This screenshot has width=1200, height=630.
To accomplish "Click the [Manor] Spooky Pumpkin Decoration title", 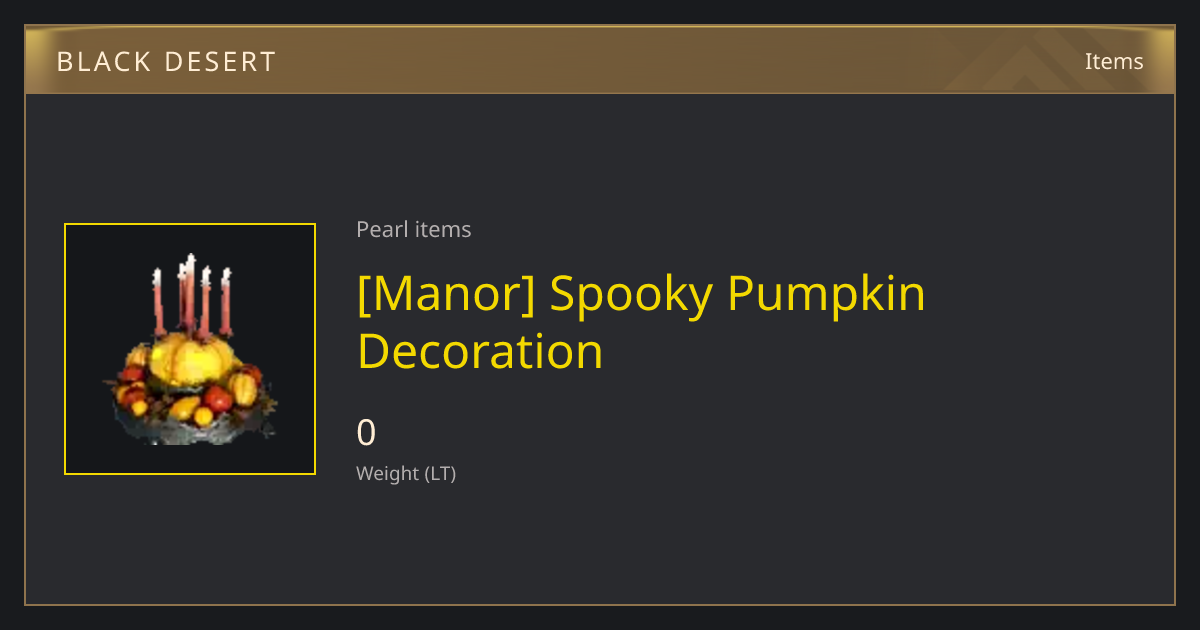I will 641,322.
